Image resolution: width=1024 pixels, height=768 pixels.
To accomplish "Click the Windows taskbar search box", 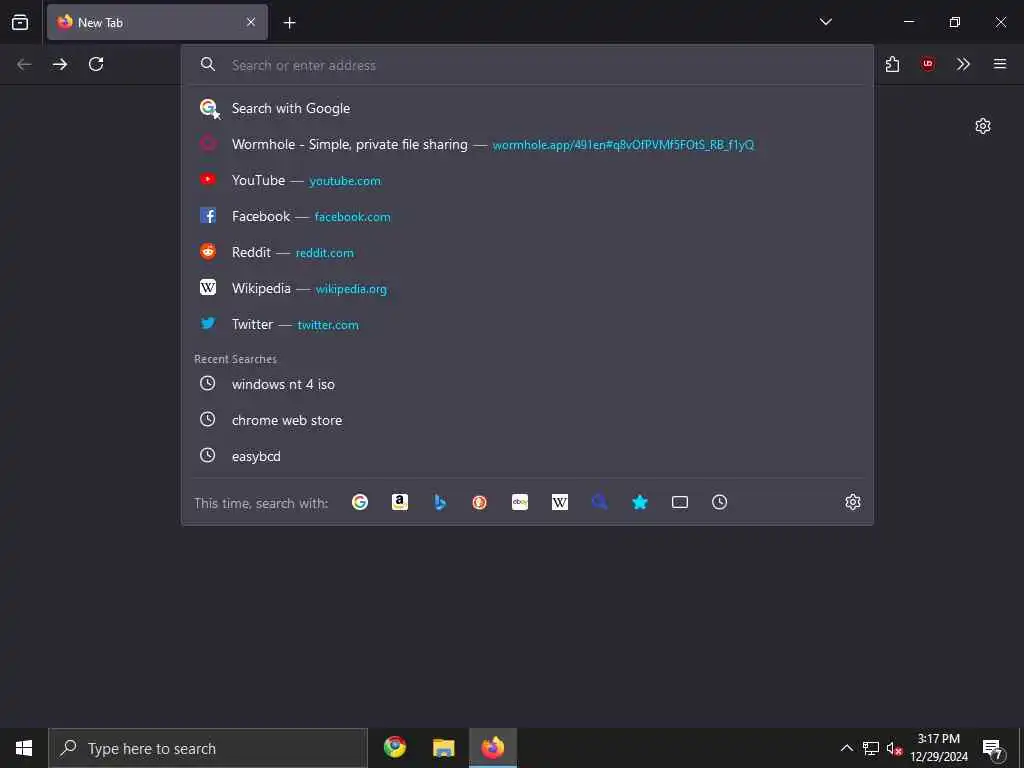I will [208, 748].
